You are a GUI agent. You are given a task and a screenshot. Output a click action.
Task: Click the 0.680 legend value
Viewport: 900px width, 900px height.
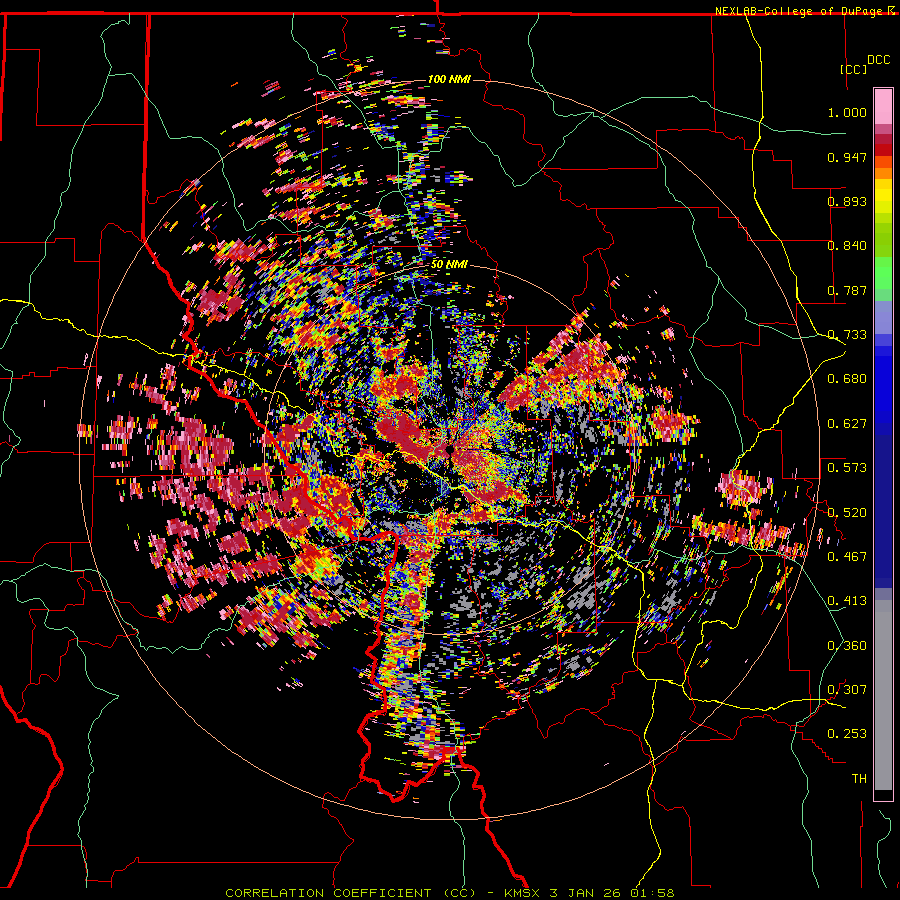(847, 379)
